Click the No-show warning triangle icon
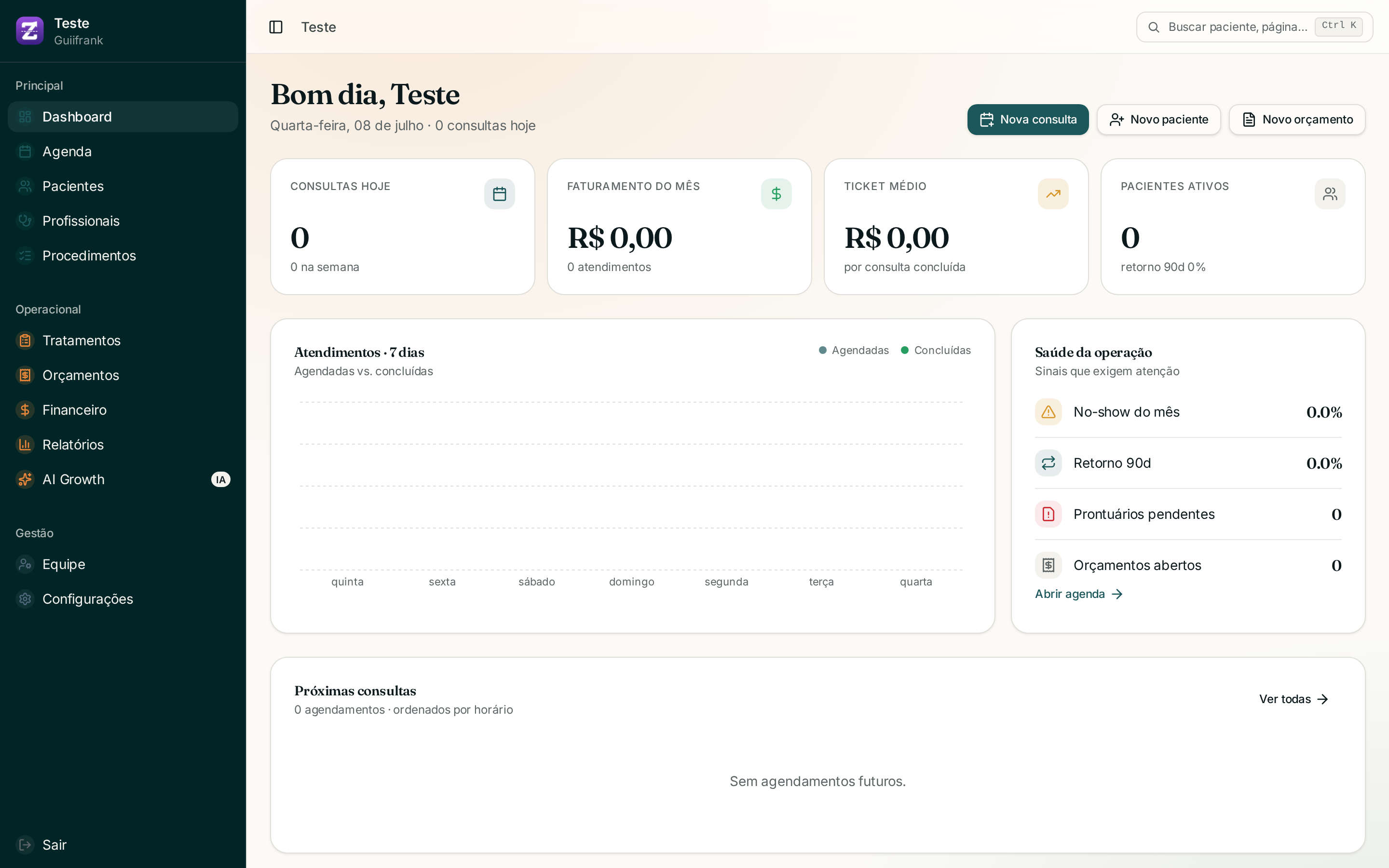This screenshot has height=868, width=1389. [x=1048, y=412]
